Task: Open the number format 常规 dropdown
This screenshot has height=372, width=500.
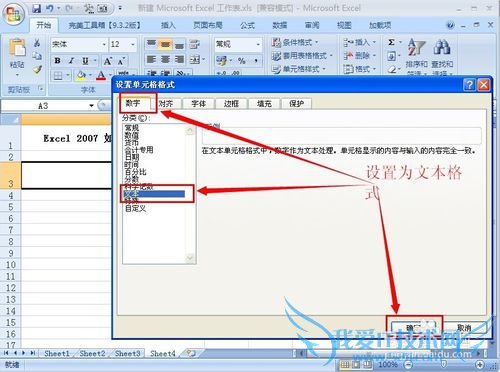Action: point(258,44)
